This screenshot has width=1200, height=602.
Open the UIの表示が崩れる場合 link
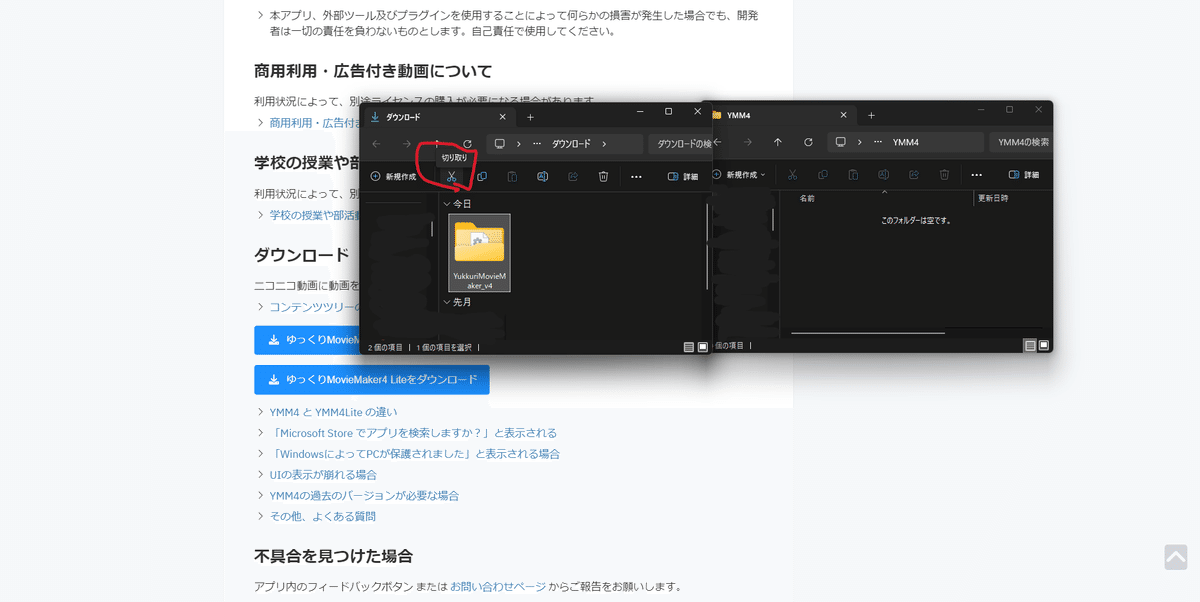click(323, 475)
